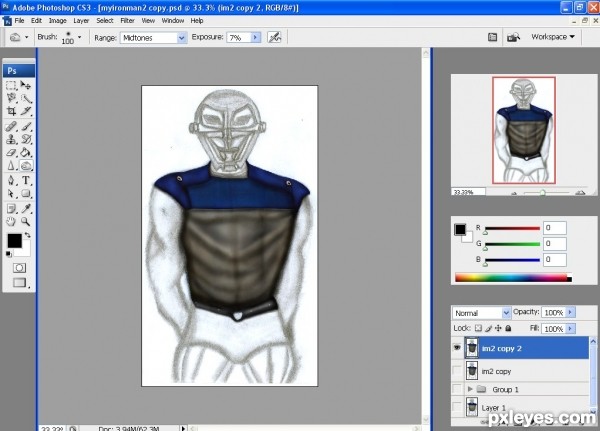
Task: Click the G value input field
Action: click(554, 243)
